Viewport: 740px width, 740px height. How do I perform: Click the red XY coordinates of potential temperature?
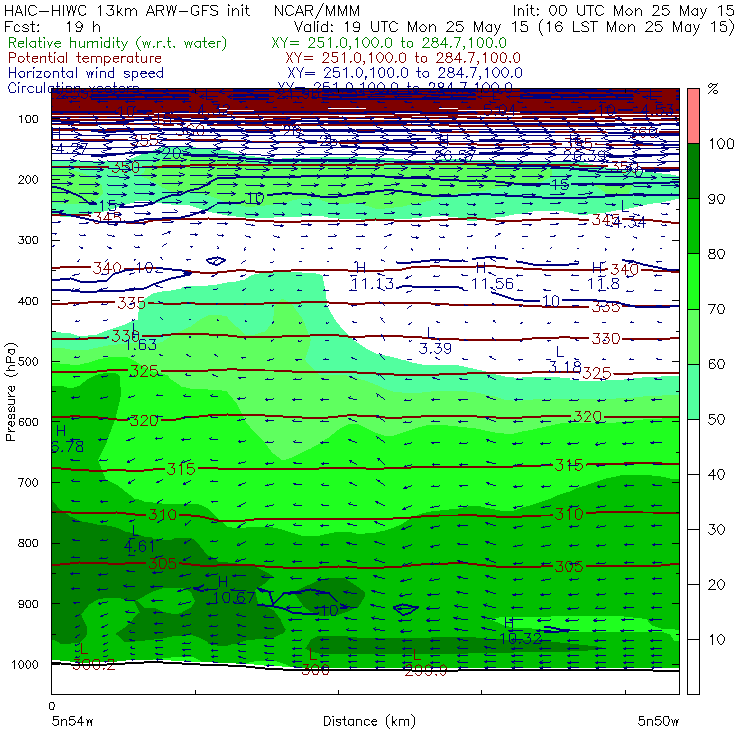[403, 58]
